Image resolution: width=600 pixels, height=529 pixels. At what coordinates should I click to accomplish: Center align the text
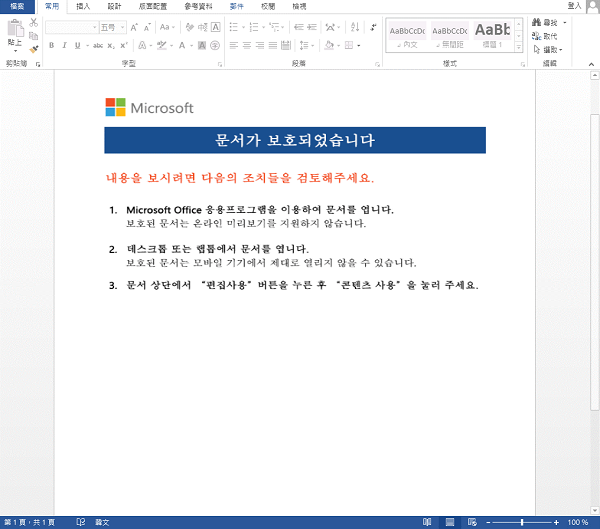[x=247, y=46]
